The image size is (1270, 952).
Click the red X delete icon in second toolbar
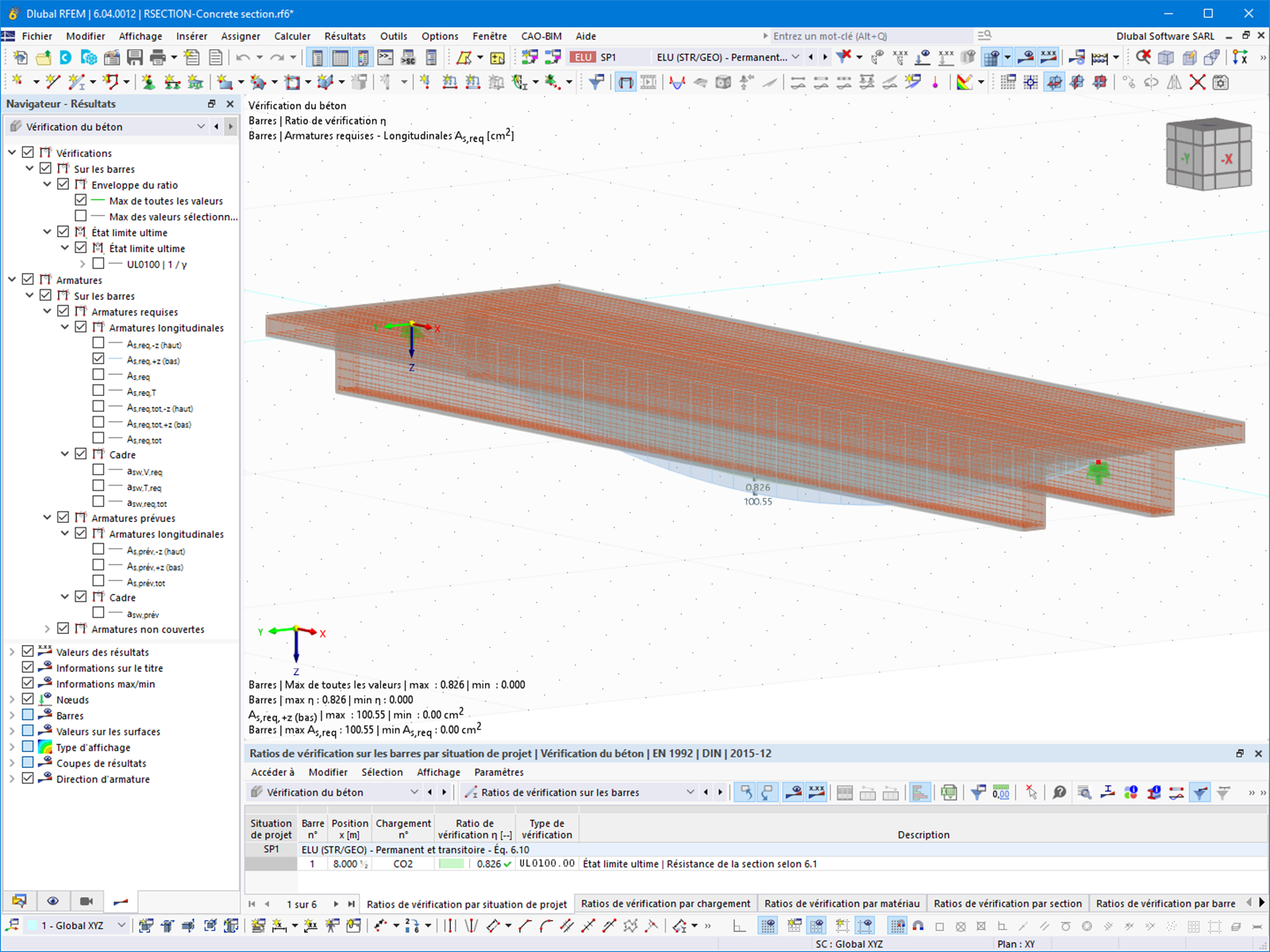(x=1198, y=82)
